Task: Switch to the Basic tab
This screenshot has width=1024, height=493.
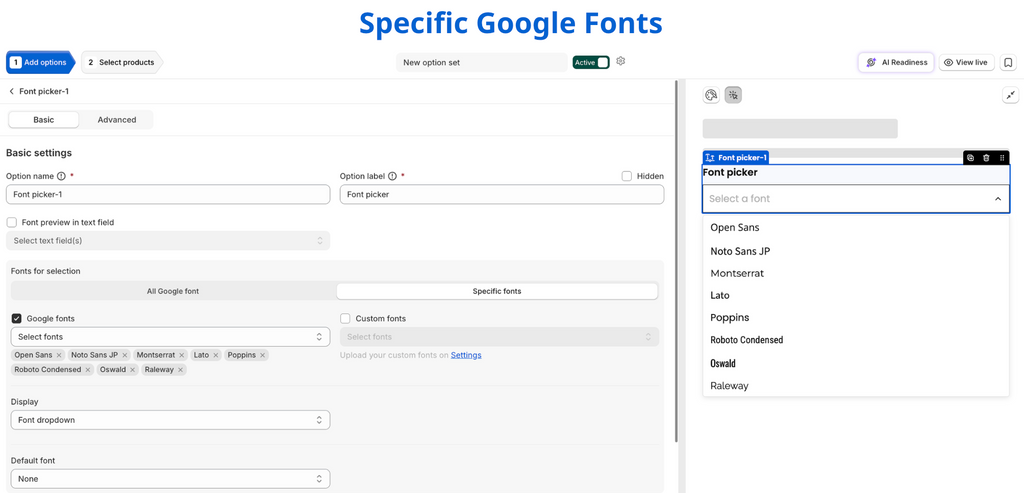Action: 44,119
